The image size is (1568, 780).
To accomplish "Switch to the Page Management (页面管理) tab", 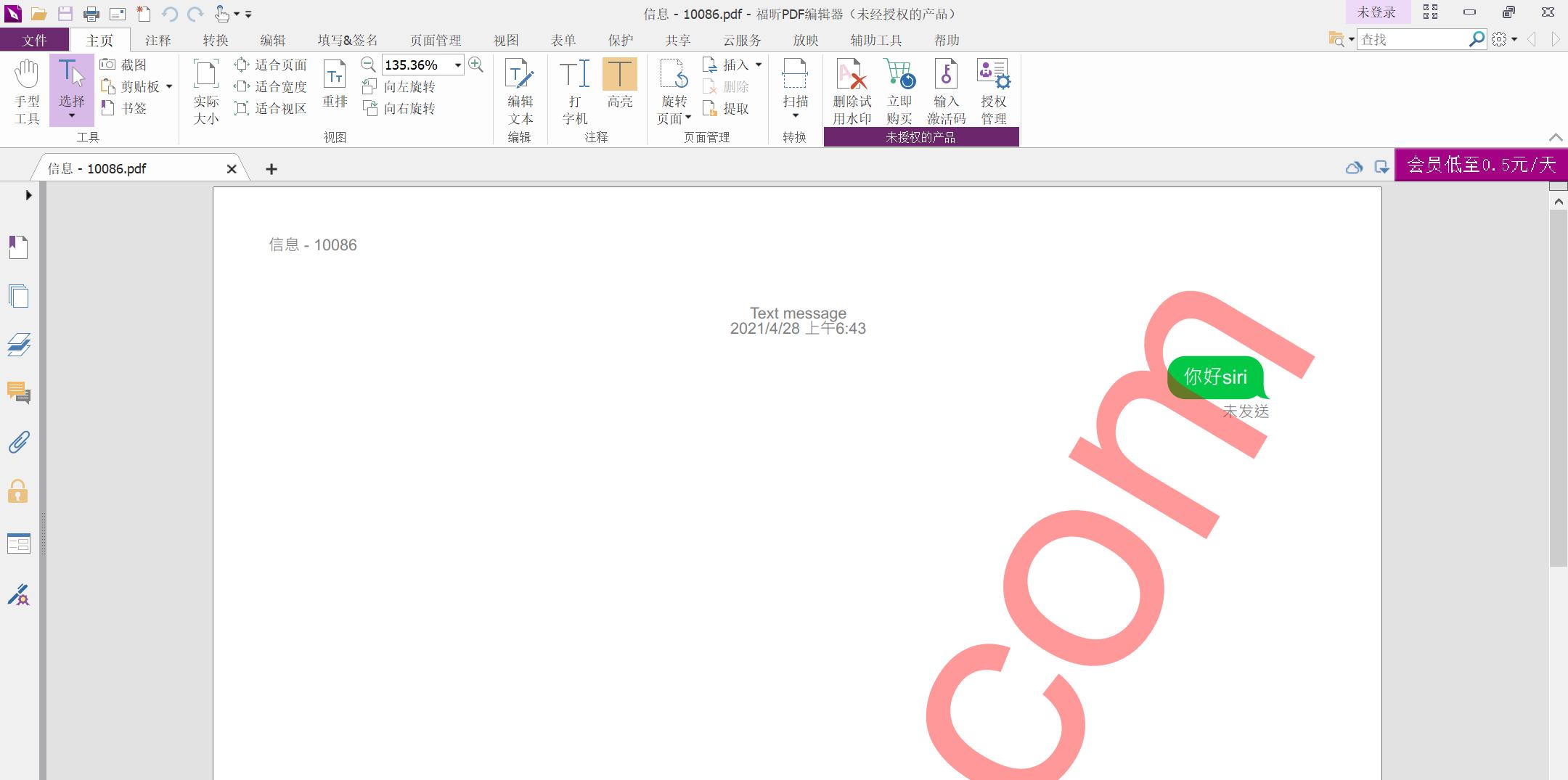I will coord(436,40).
